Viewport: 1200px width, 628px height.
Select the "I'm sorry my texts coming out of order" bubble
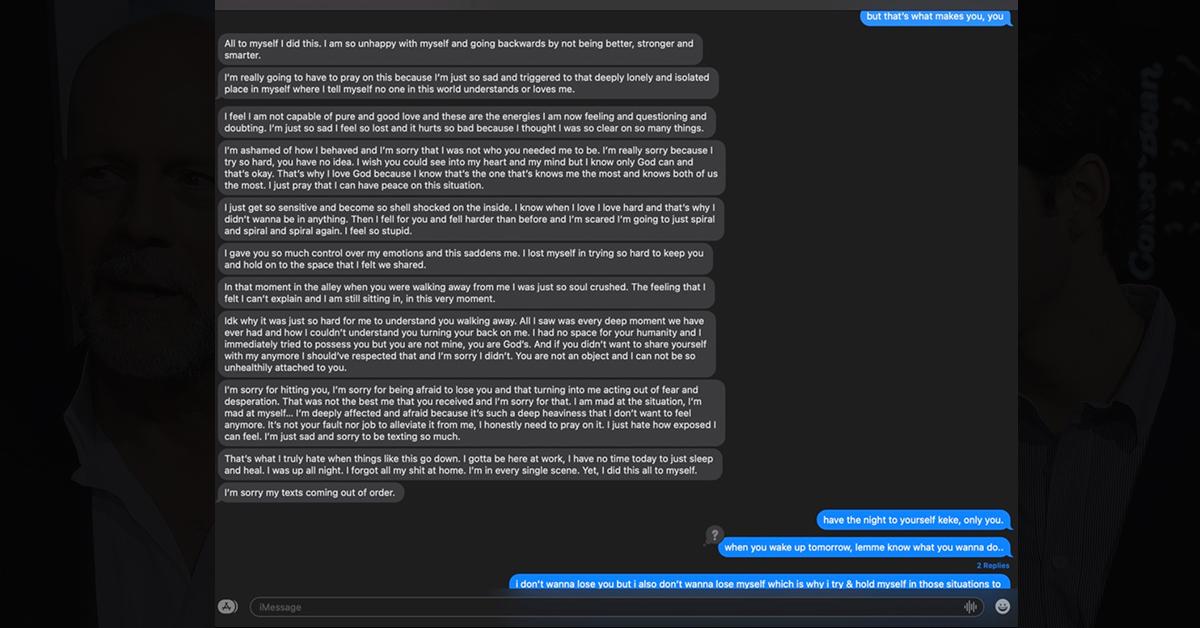311,493
